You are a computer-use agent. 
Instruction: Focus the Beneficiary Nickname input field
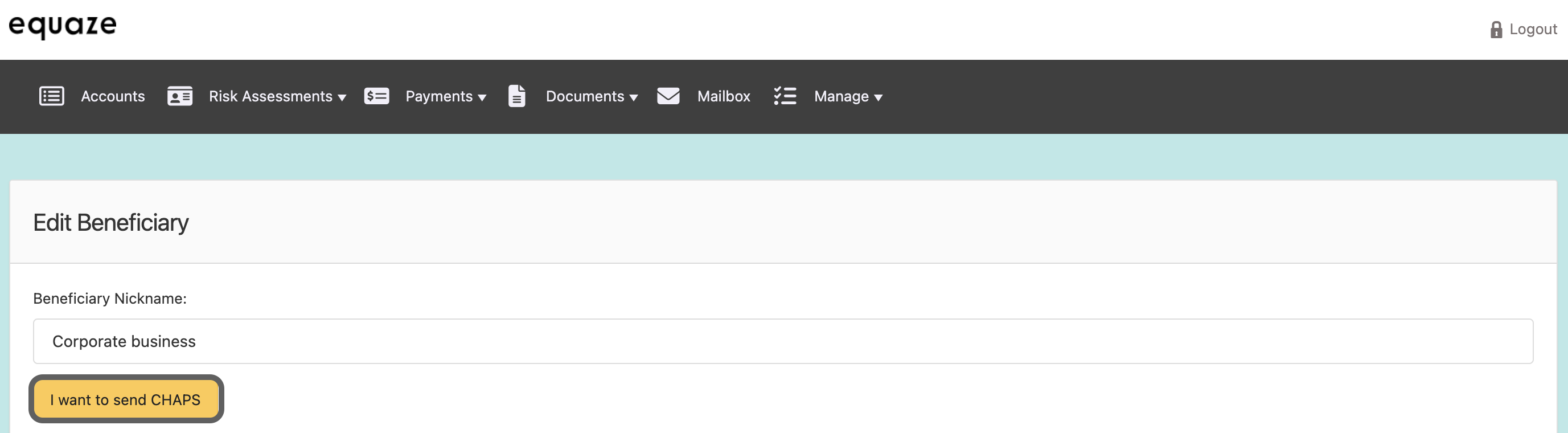(x=783, y=341)
